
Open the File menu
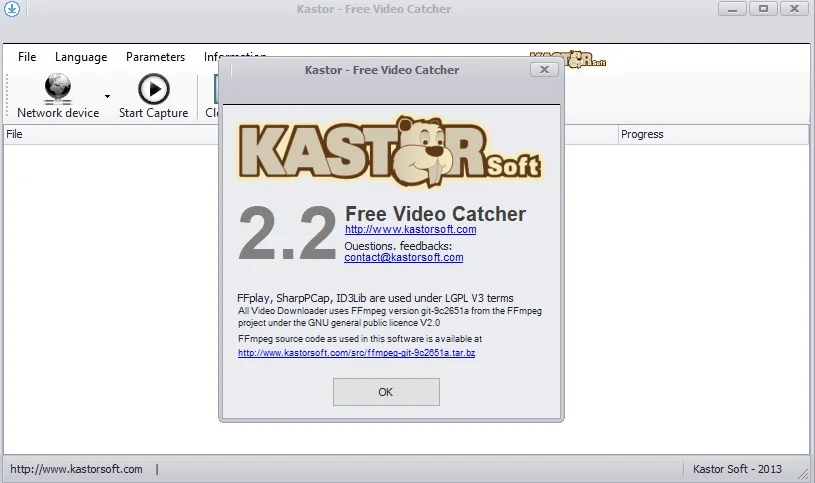[27, 57]
